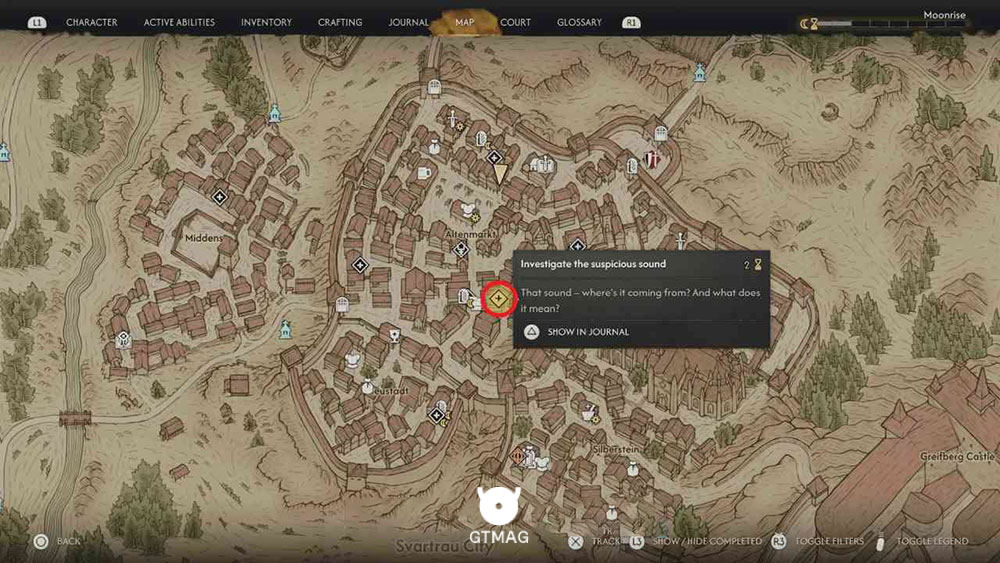
Task: Select the door icon west of the shield
Action: [632, 166]
